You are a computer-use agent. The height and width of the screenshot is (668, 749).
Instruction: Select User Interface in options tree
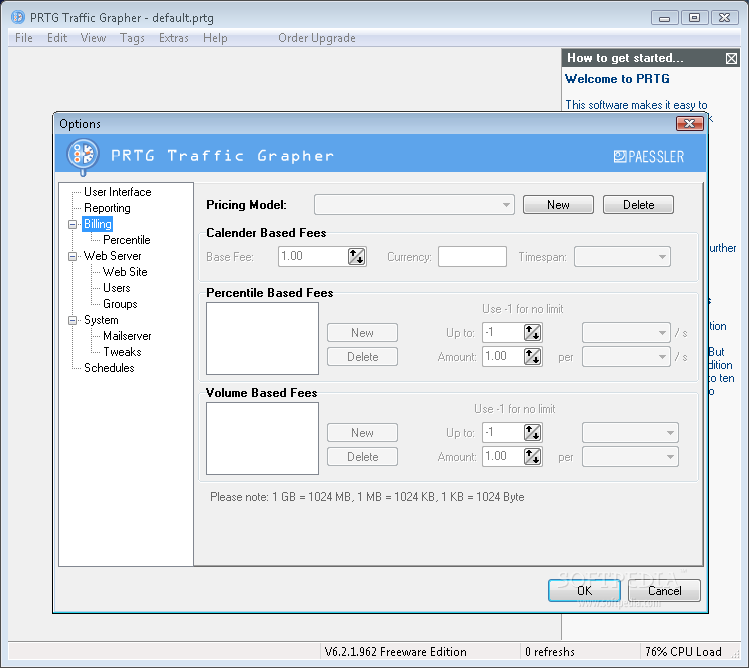click(x=118, y=192)
